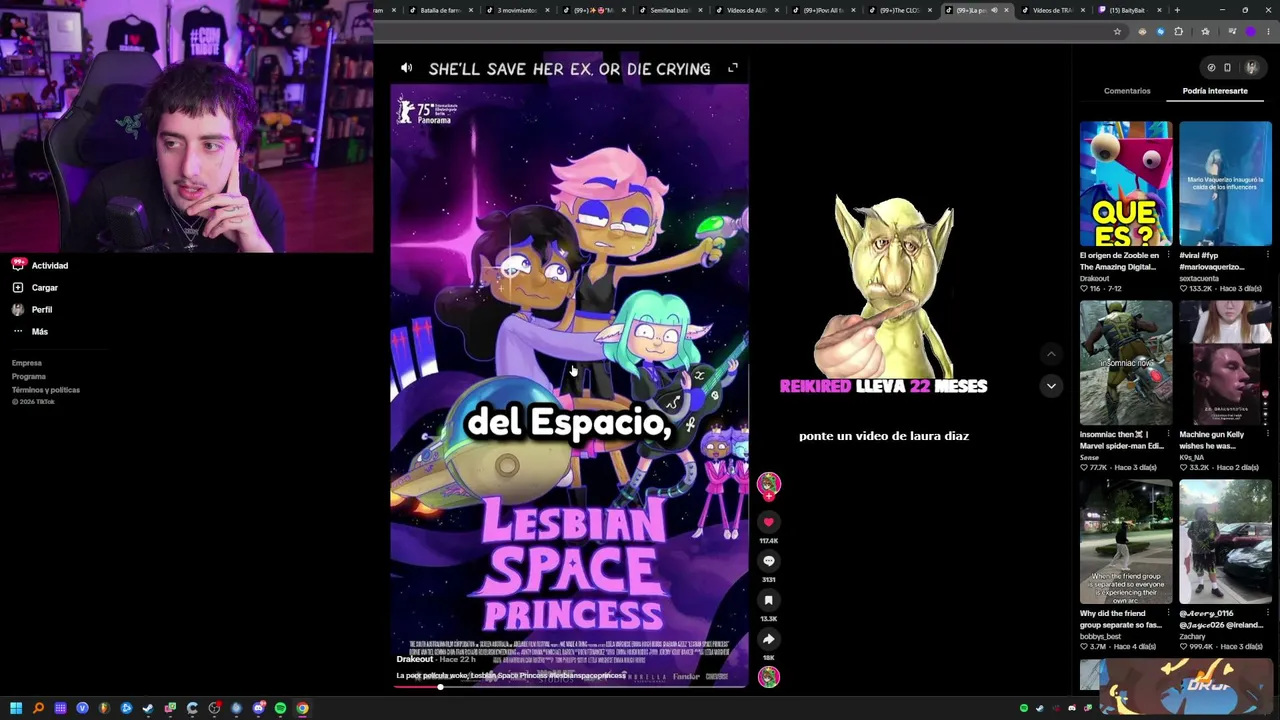Switch to the BaityBait Twitch tab
This screenshot has height=720, width=1280.
click(1130, 10)
